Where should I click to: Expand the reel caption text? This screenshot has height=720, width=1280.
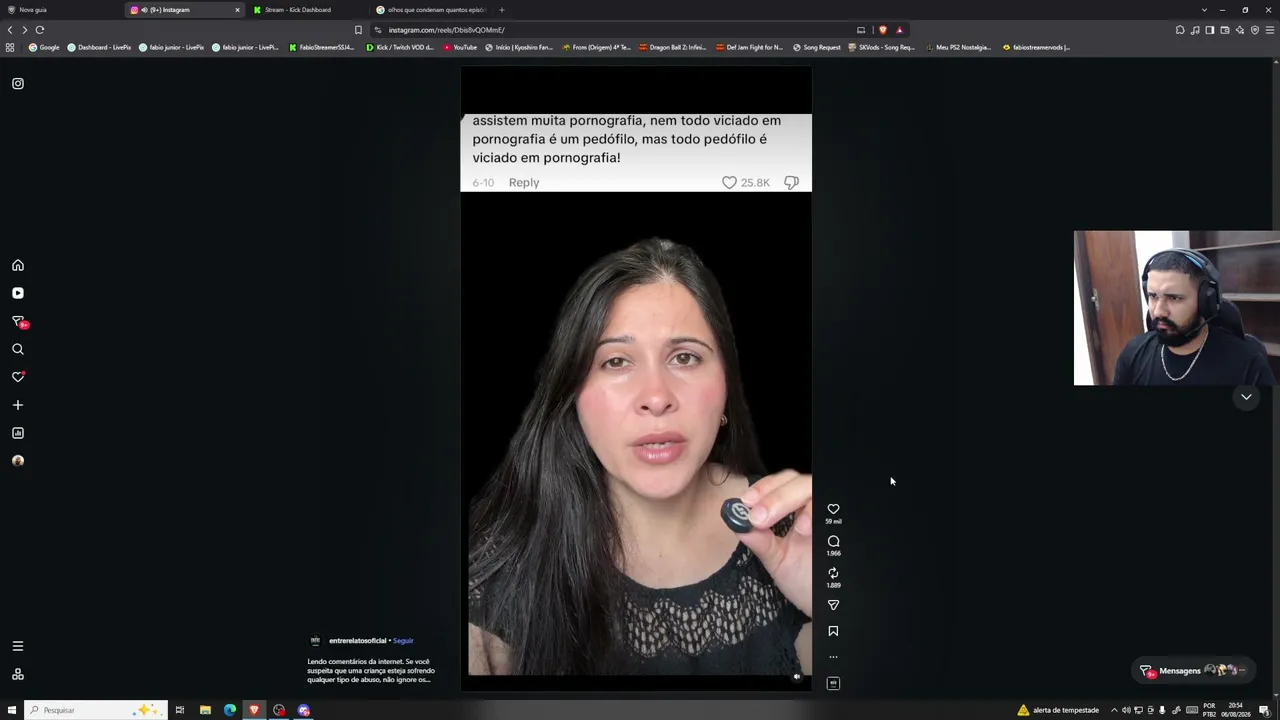(x=371, y=670)
